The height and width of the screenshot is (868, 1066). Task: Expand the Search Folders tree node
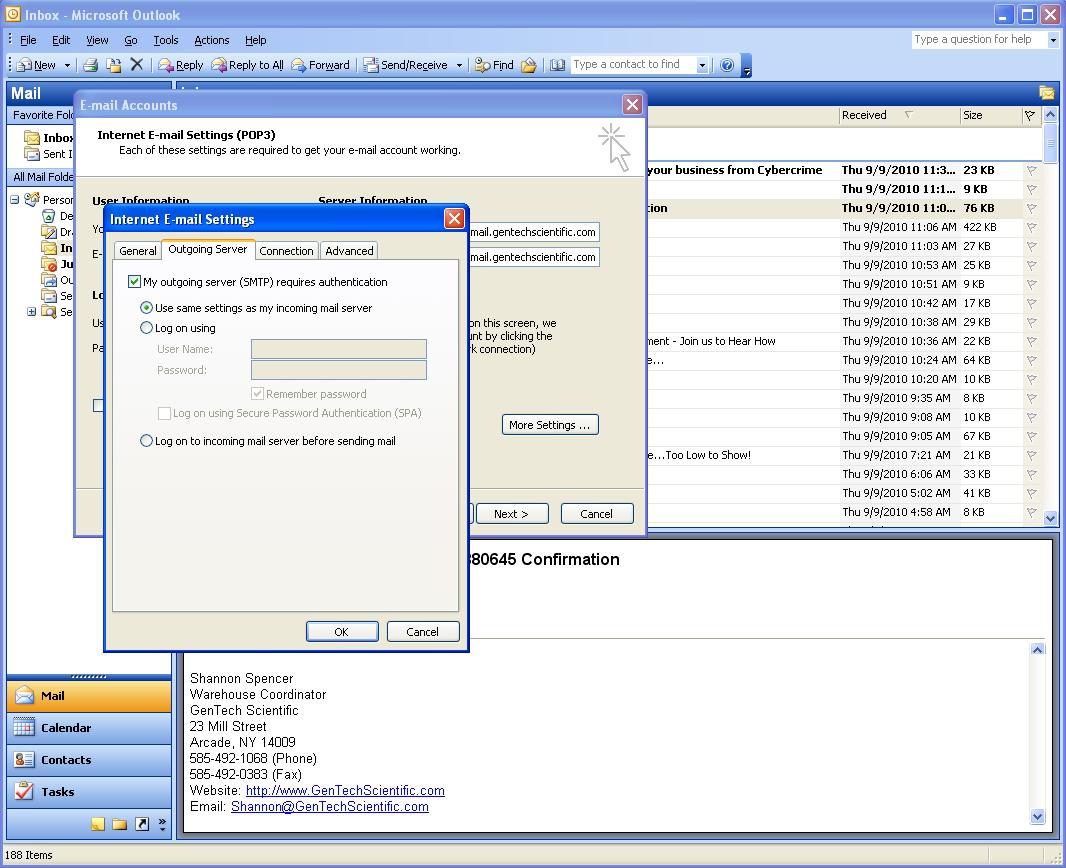(31, 311)
